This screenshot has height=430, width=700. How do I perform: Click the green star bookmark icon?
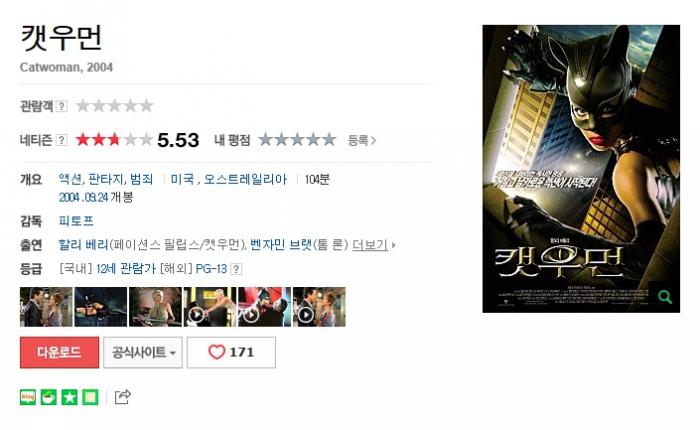(x=69, y=397)
